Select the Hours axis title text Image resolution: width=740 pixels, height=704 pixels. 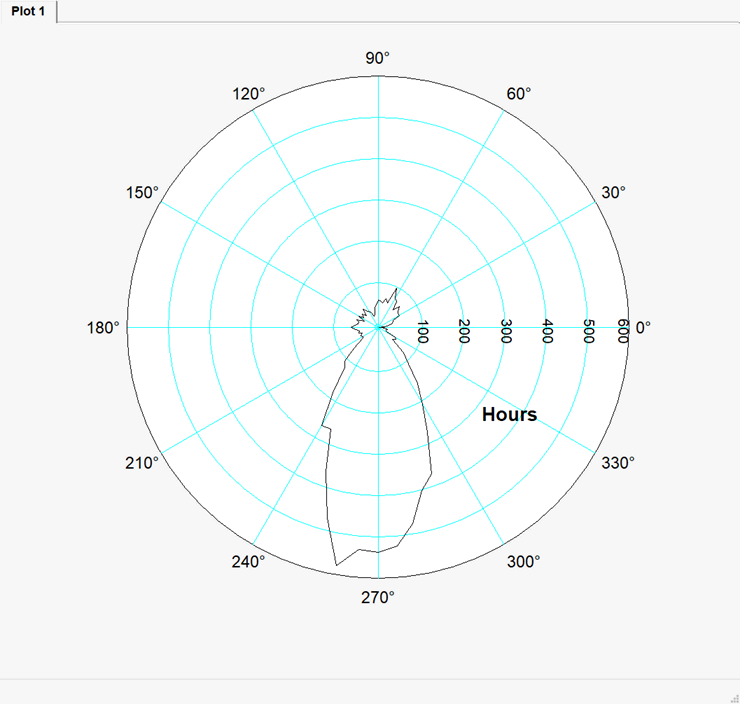coord(509,414)
